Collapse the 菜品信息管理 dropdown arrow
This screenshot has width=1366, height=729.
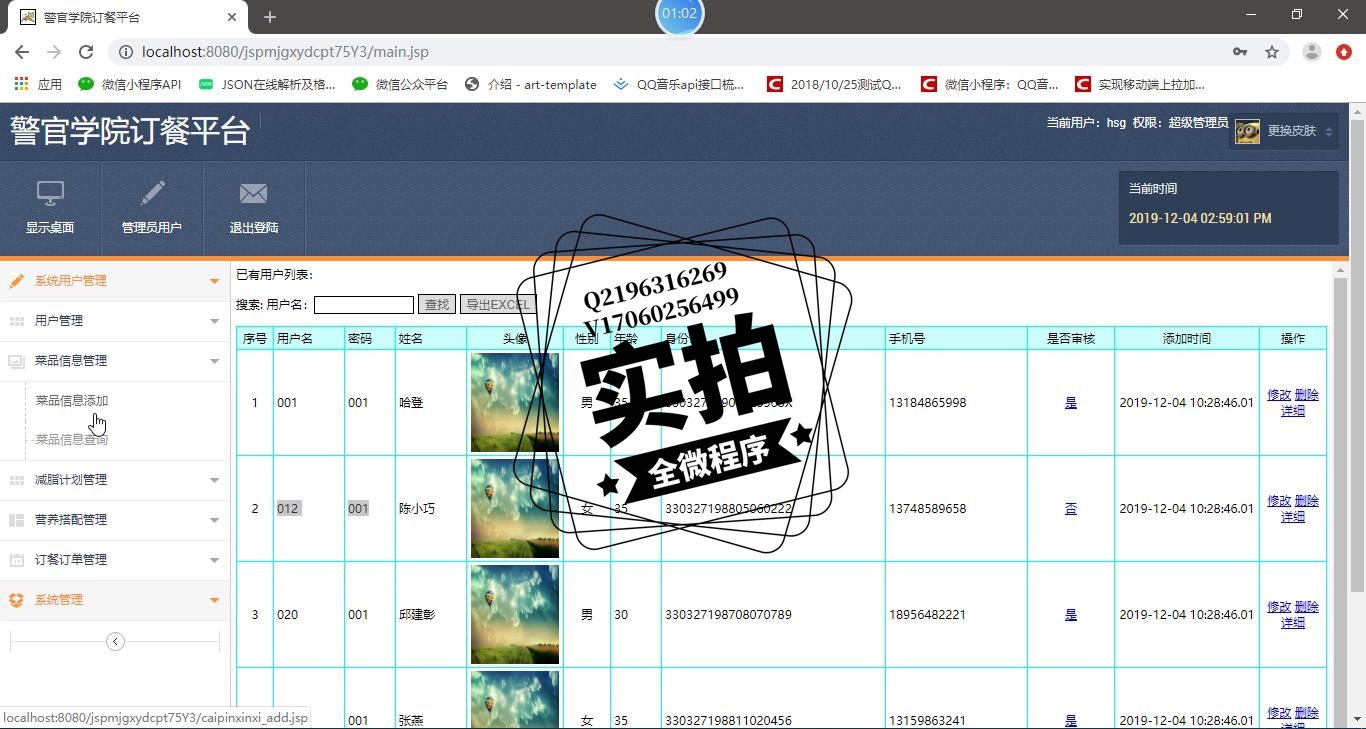[214, 362]
